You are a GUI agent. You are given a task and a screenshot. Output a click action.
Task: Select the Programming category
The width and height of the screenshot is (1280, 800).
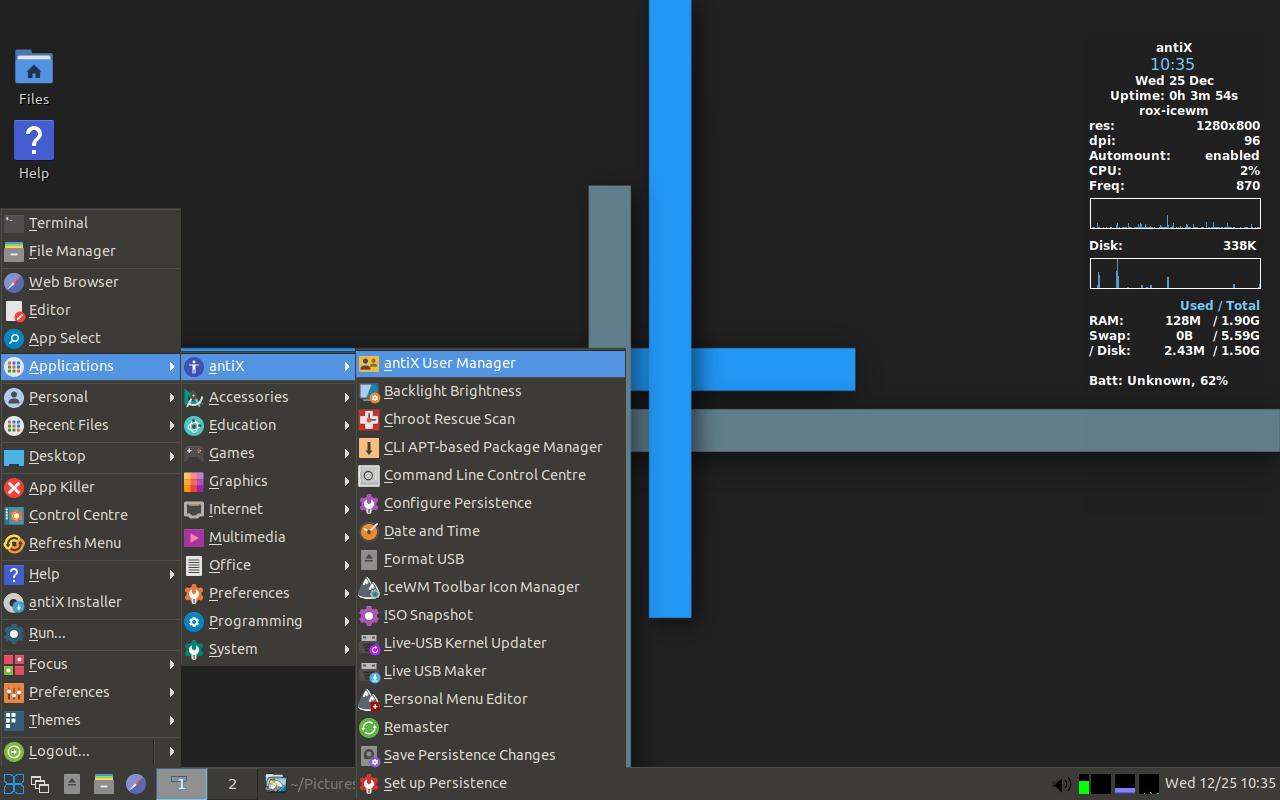(268, 621)
